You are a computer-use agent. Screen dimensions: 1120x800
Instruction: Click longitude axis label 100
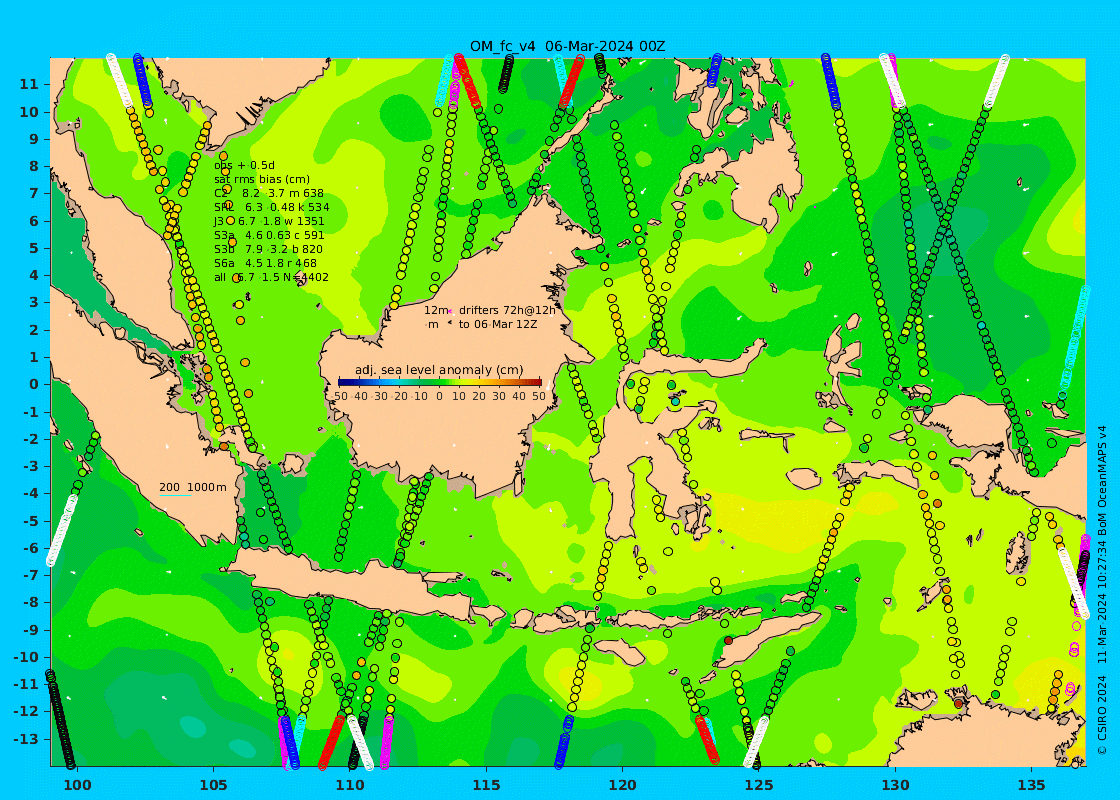pos(77,785)
